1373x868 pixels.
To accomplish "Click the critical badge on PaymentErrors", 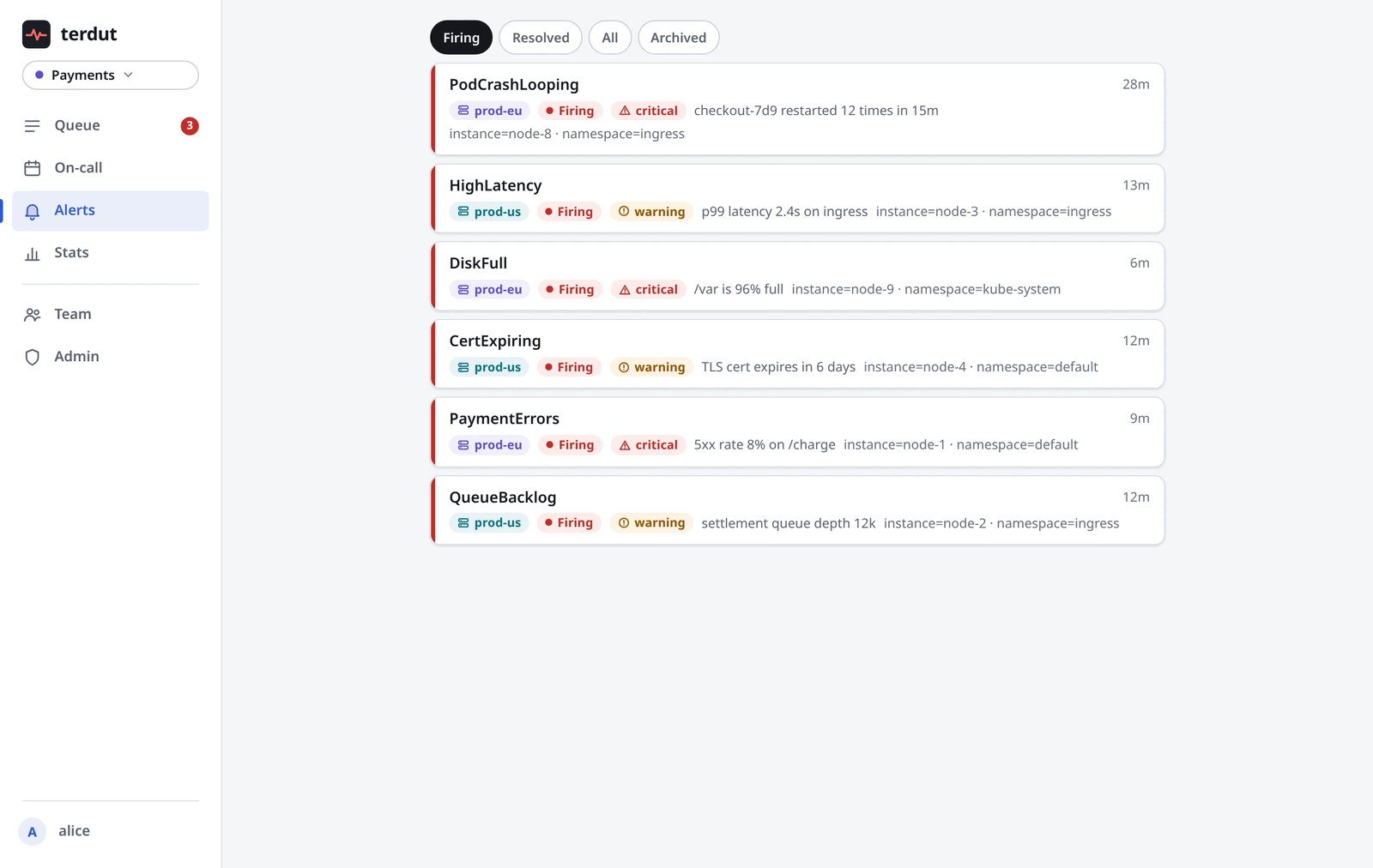I will pyautogui.click(x=648, y=445).
